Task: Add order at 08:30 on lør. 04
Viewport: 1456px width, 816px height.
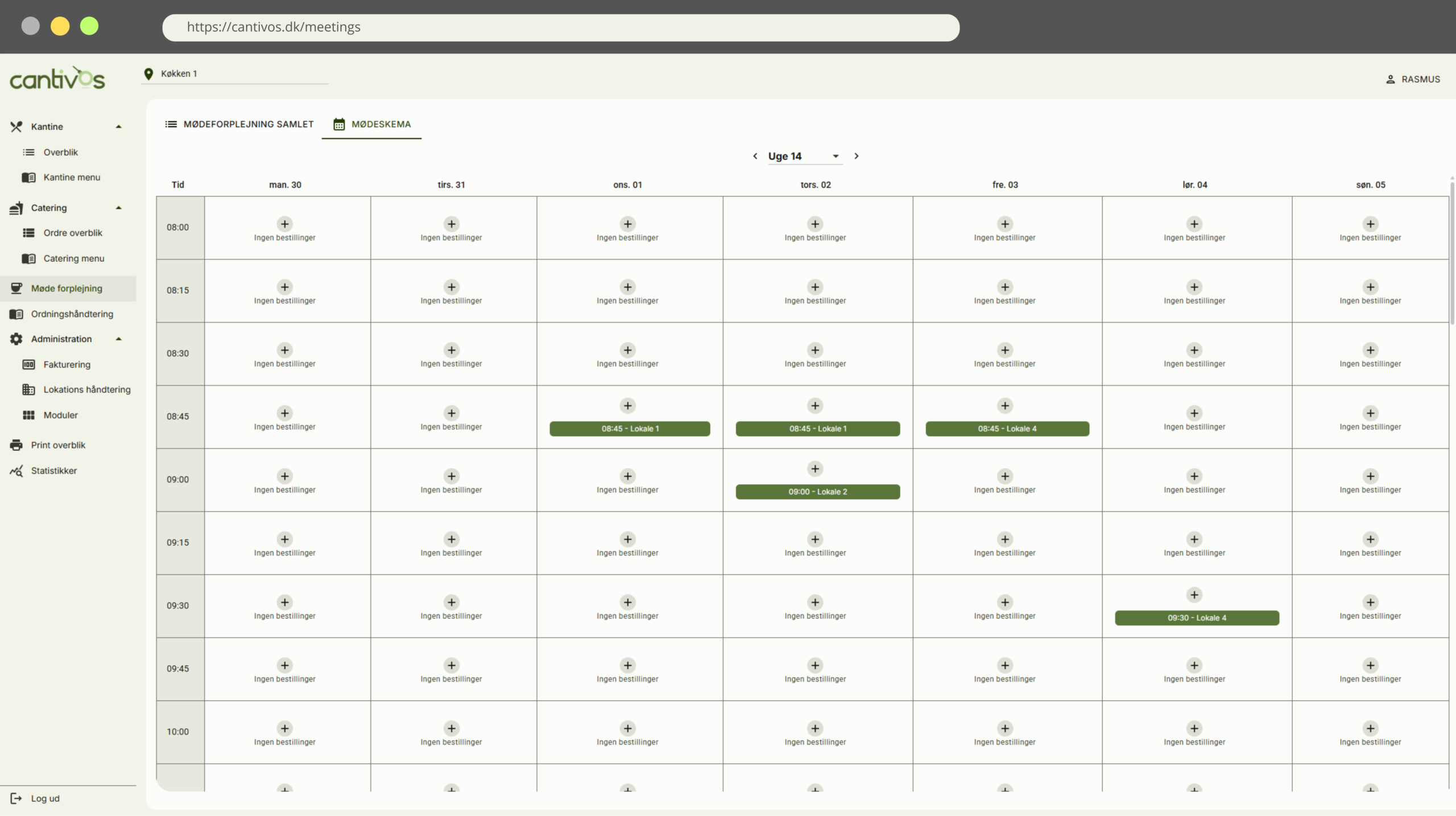Action: pyautogui.click(x=1194, y=350)
